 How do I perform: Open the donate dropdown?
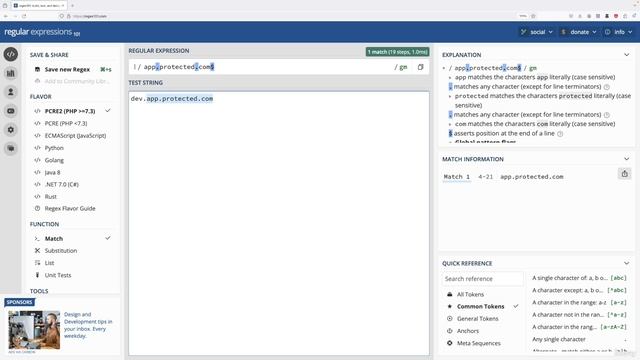579,32
